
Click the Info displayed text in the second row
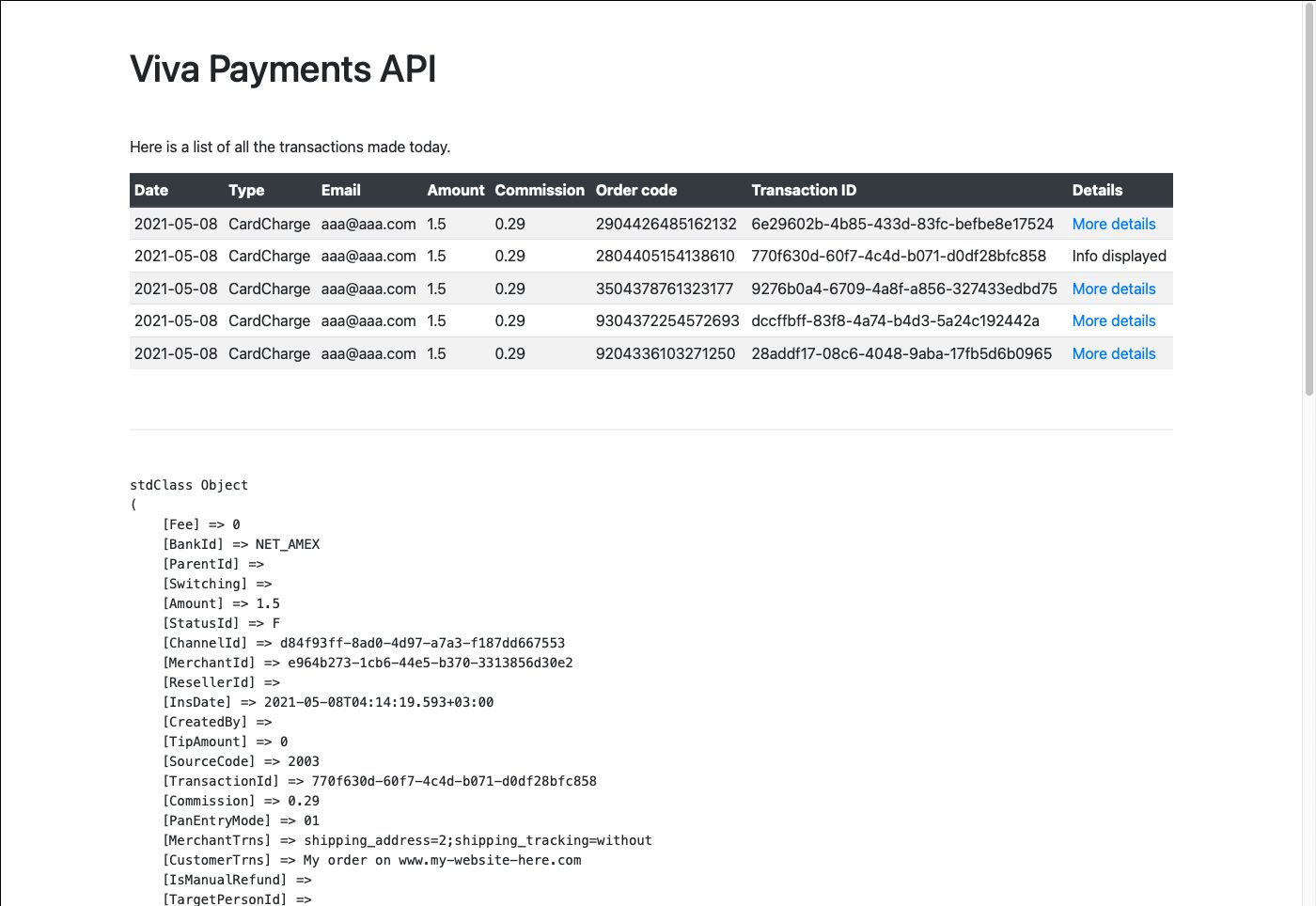(x=1119, y=256)
